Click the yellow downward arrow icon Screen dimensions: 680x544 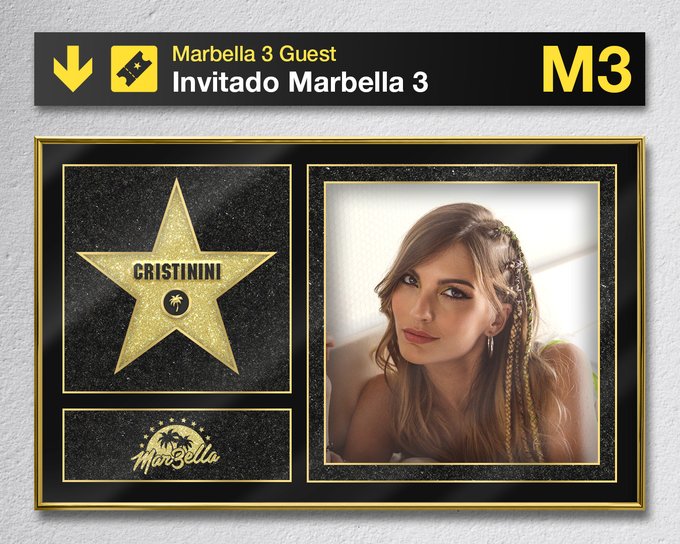[x=73, y=69]
